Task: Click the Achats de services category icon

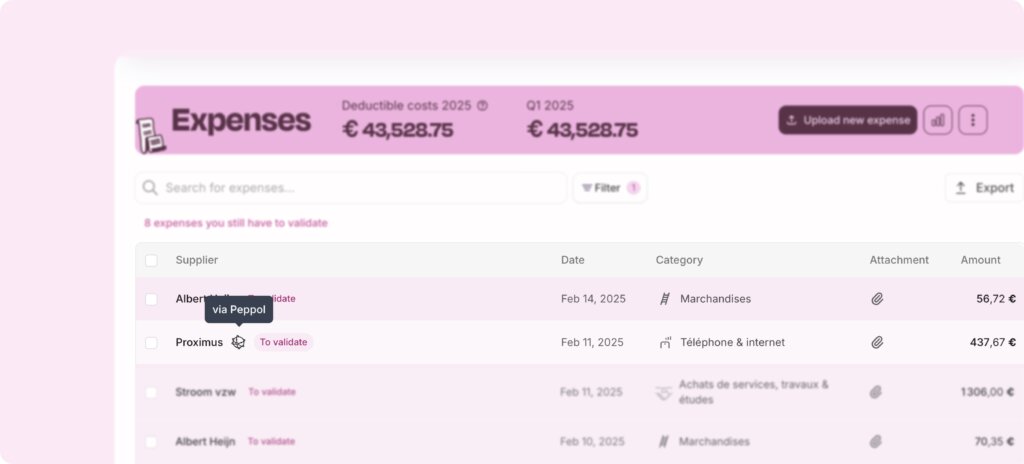Action: [664, 392]
